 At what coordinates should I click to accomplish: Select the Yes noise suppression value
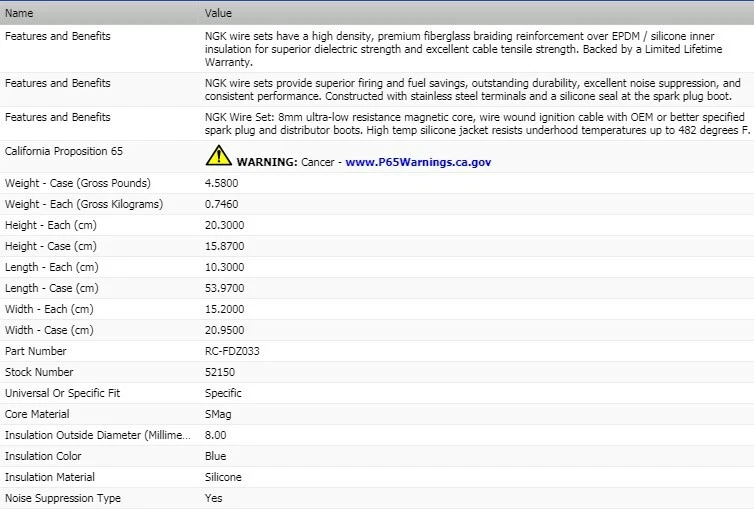[x=214, y=498]
